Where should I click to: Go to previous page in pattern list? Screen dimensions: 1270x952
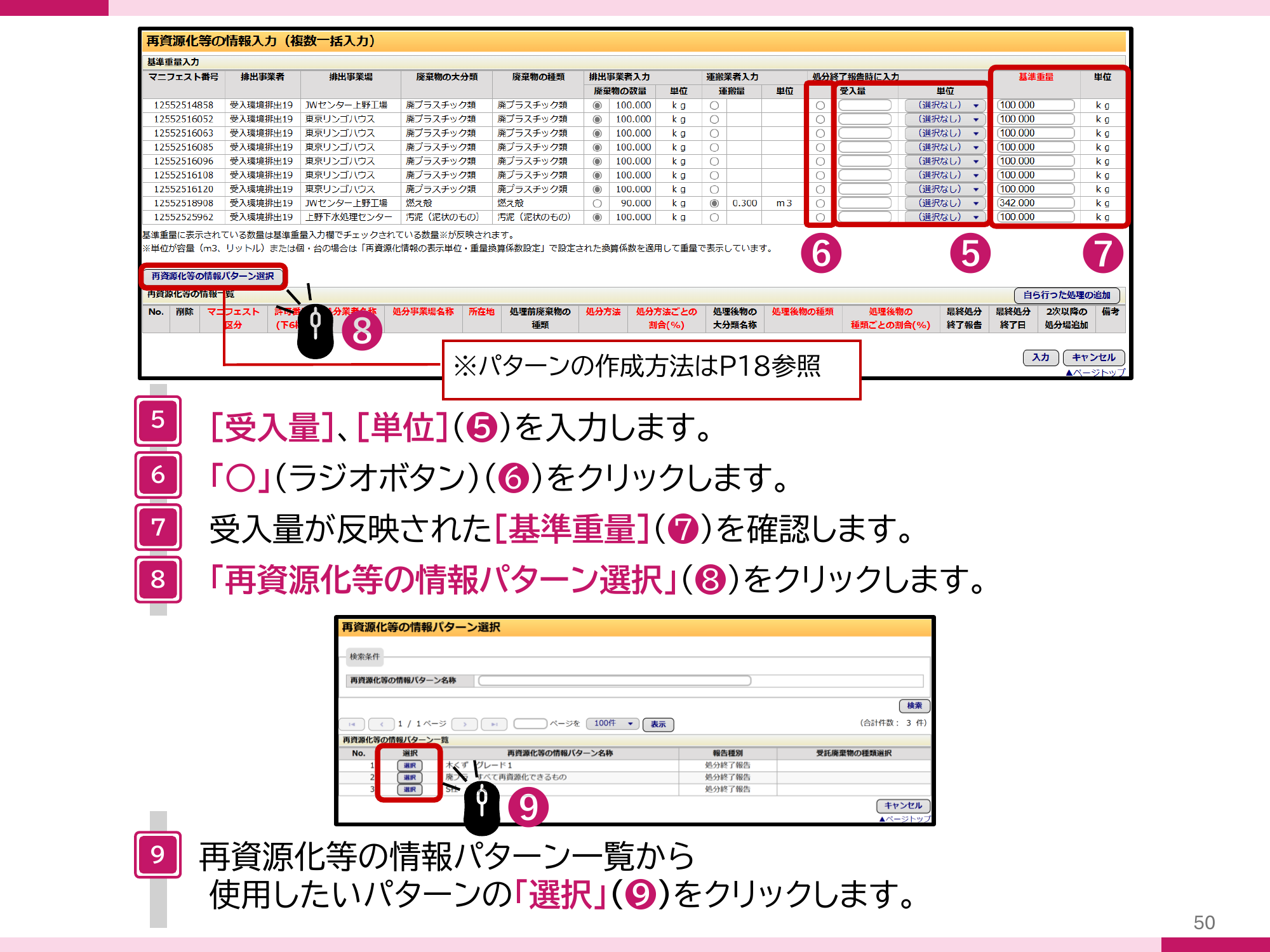coord(381,724)
